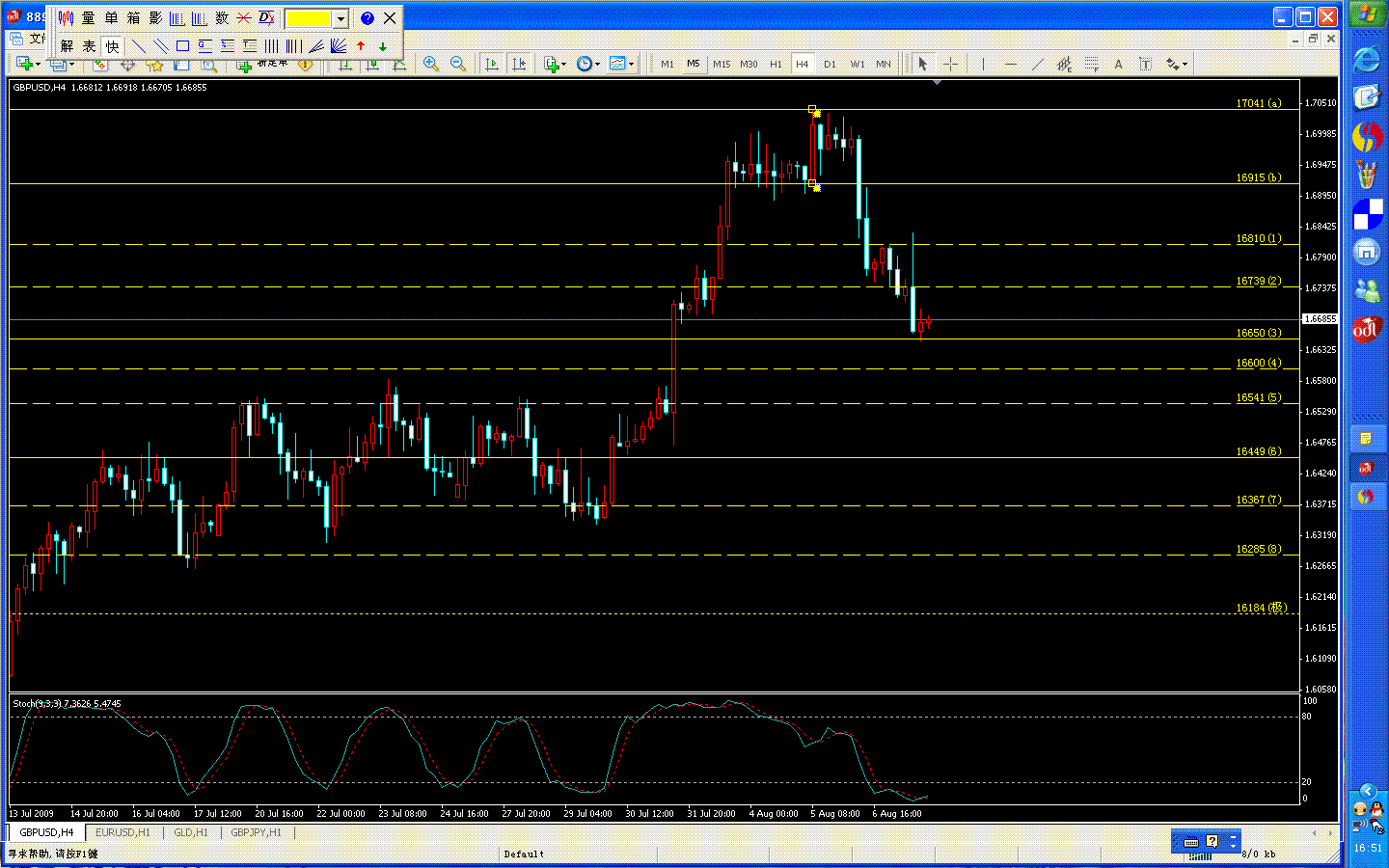This screenshot has height=868, width=1389.
Task: Zoom out on the chart
Action: (458, 64)
